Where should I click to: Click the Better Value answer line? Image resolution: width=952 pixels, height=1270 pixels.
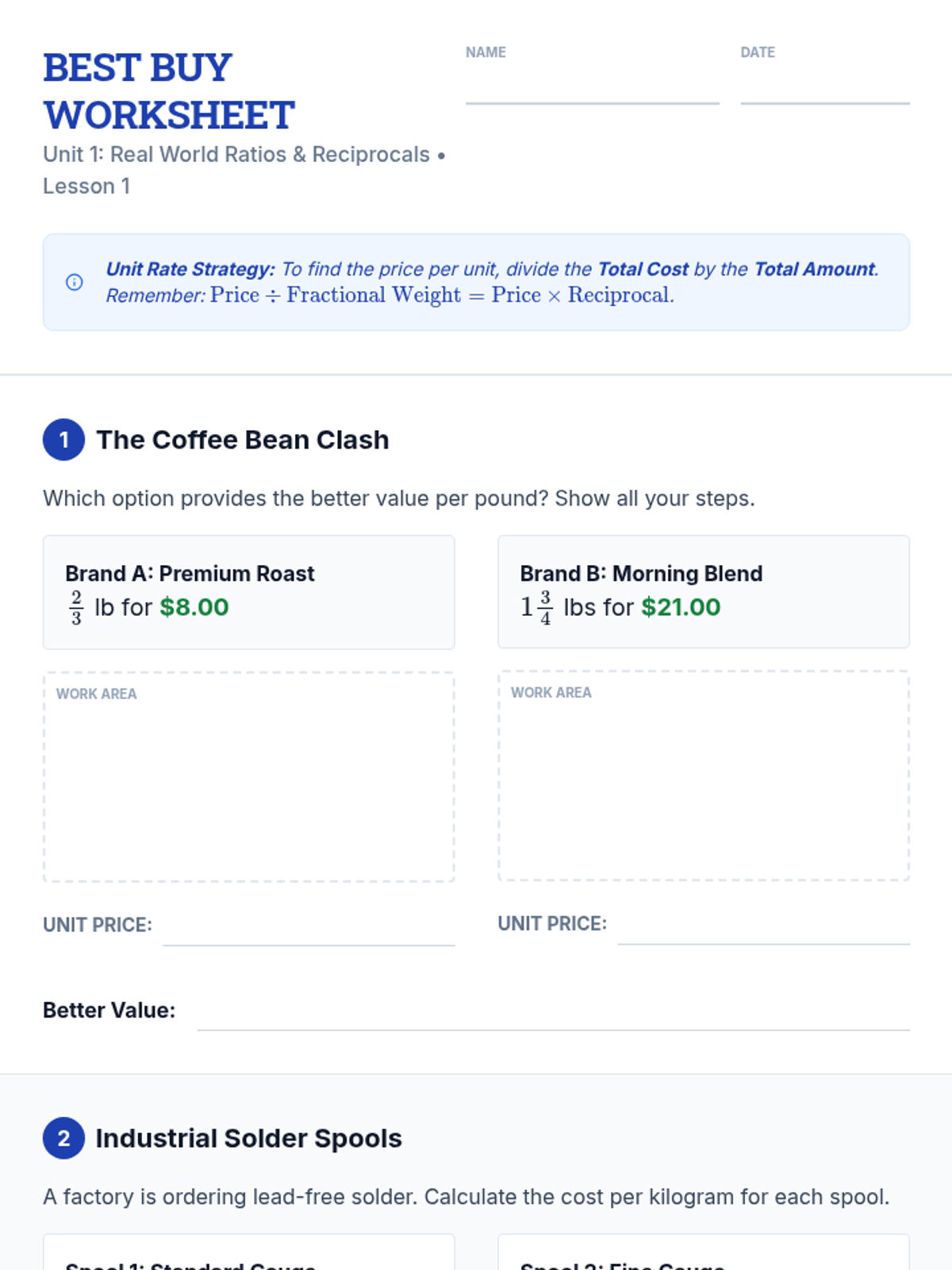point(553,1018)
